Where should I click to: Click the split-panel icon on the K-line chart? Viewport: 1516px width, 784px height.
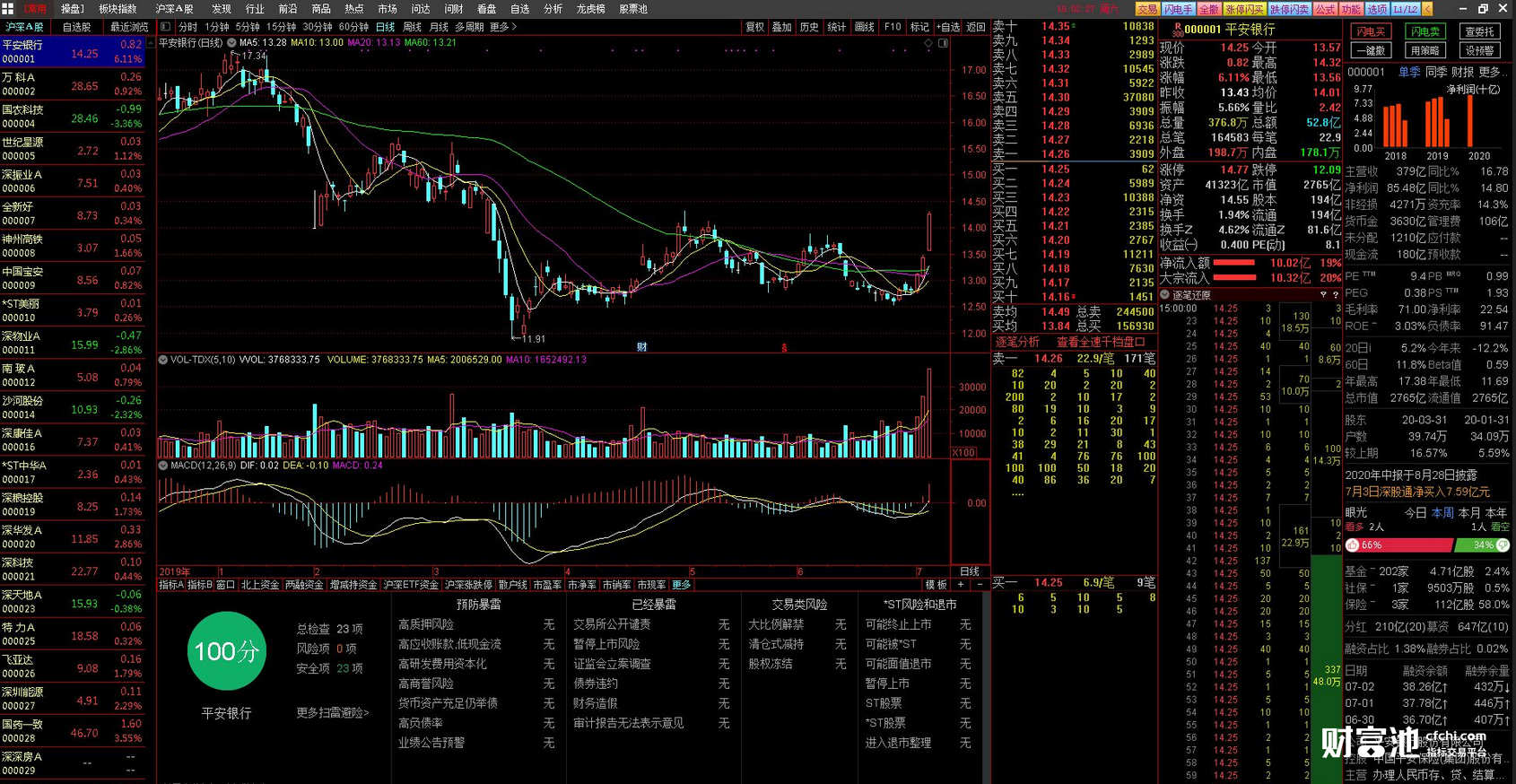pos(943,43)
